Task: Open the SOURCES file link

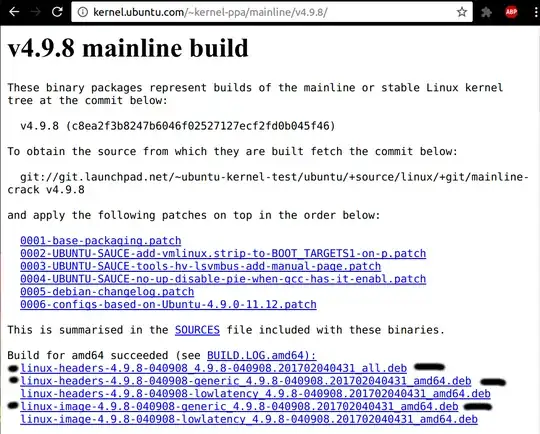Action: pyautogui.click(x=197, y=330)
